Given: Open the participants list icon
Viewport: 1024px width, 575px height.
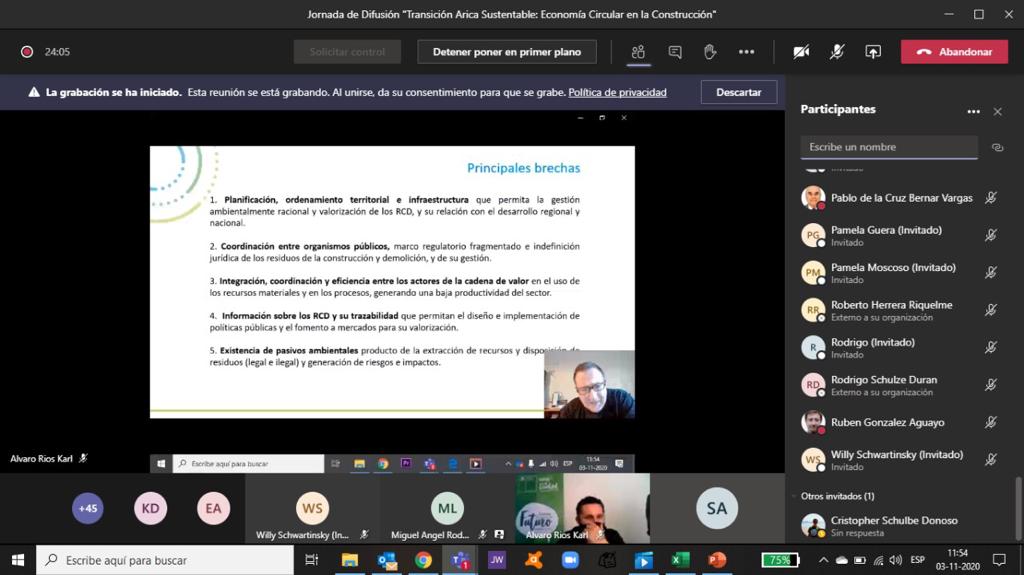Looking at the screenshot, I should point(638,52).
